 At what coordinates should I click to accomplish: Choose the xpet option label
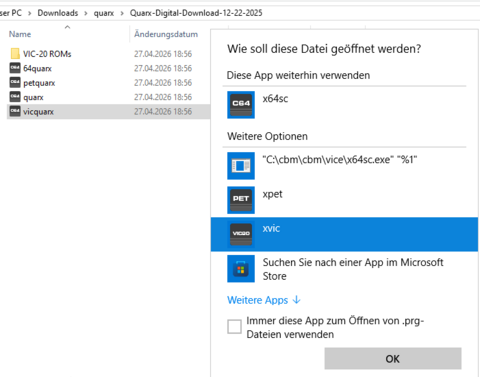[272, 194]
